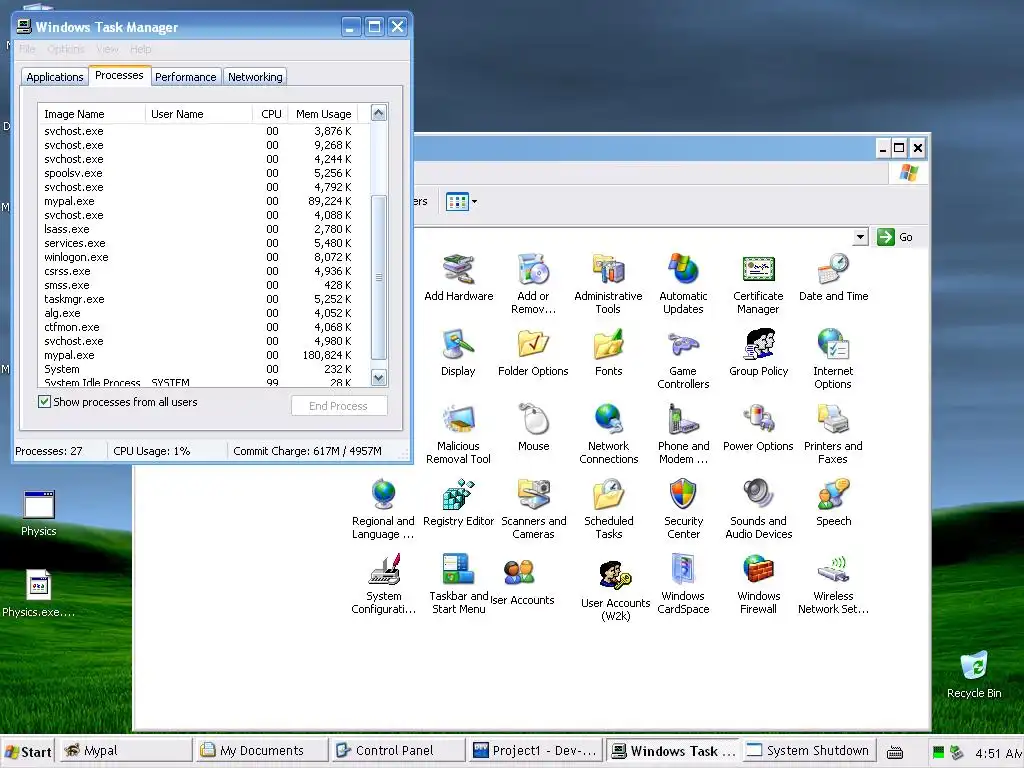This screenshot has height=768, width=1024.
Task: Sort processes by Mem Usage column
Action: (x=324, y=114)
